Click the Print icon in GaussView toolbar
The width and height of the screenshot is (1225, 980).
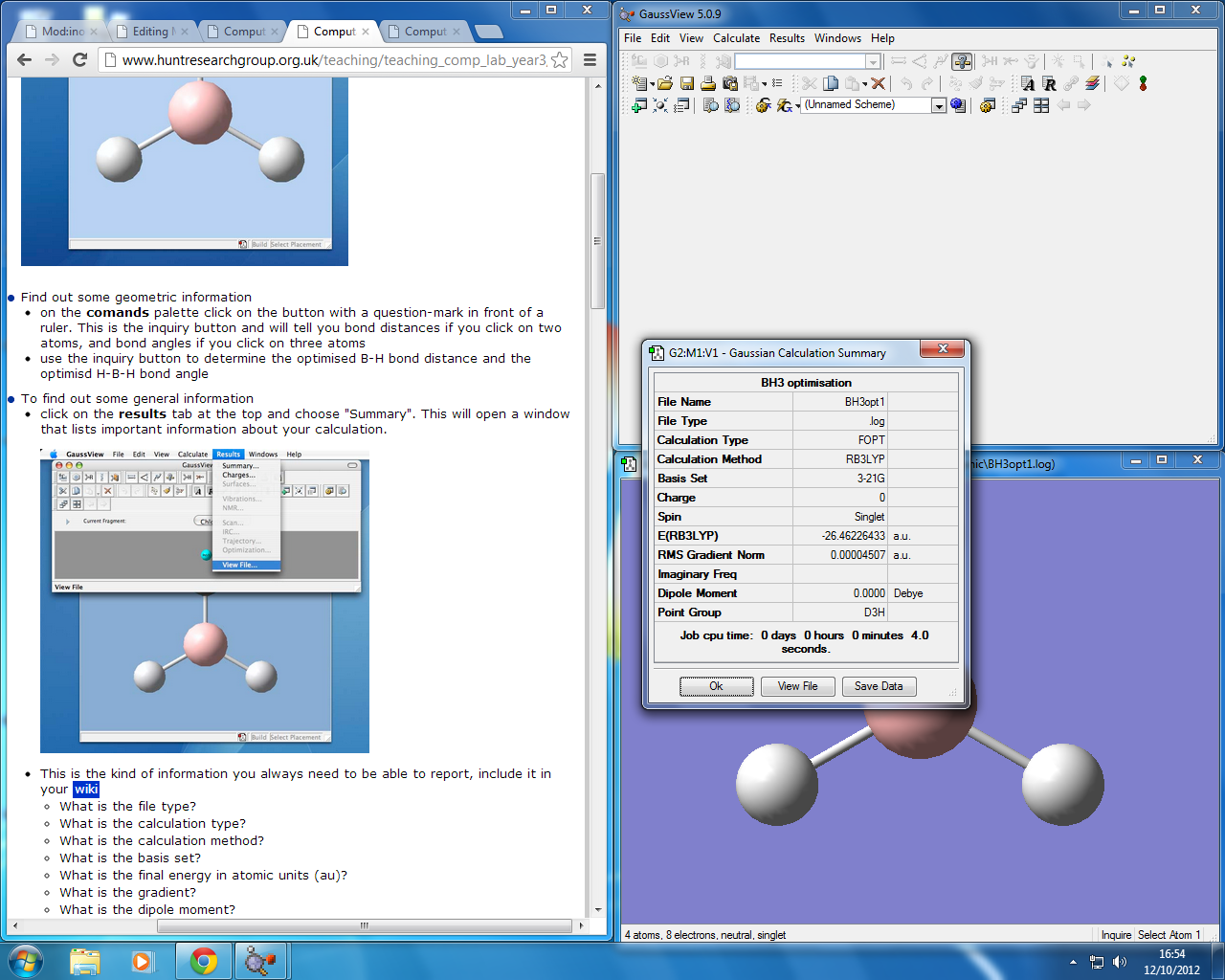click(x=708, y=84)
